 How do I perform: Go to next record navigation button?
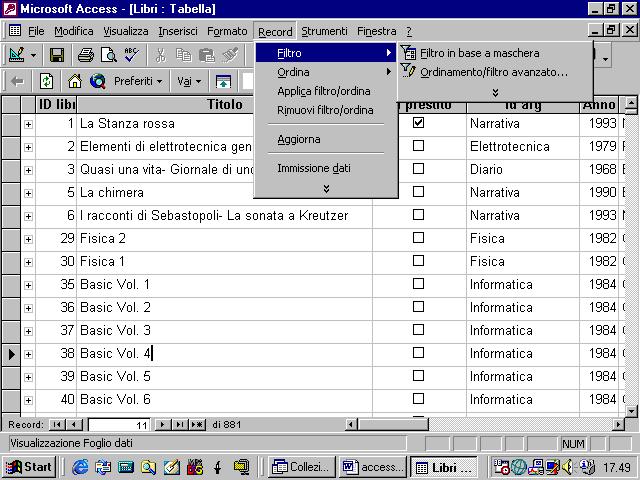pos(162,424)
